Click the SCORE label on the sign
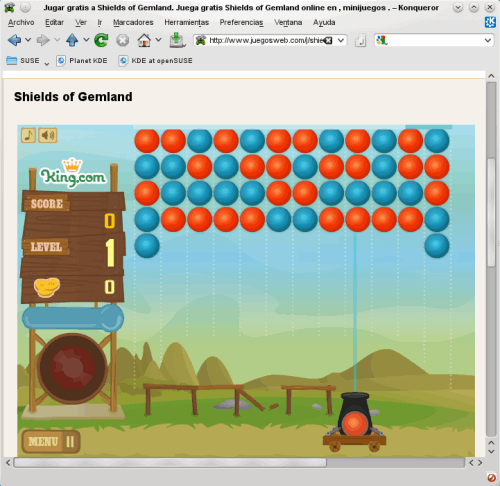The height and width of the screenshot is (486, 500). click(x=46, y=204)
